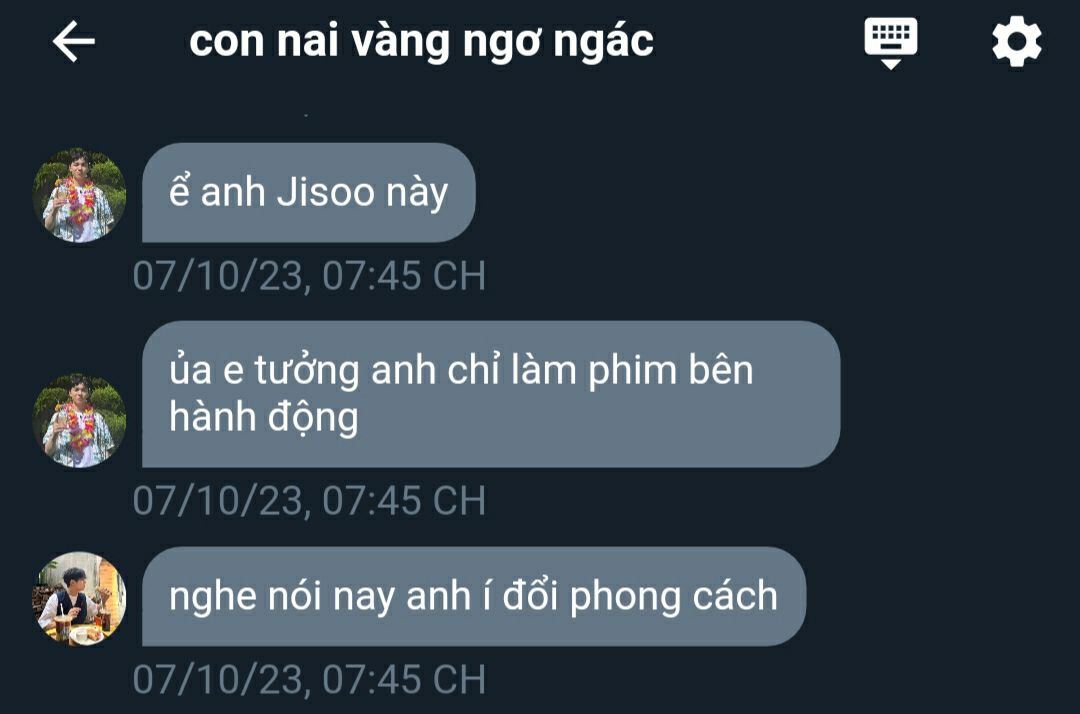The height and width of the screenshot is (714, 1080).
Task: Tap the avatar beside "ể anh Jisoo này"
Action: (x=79, y=196)
